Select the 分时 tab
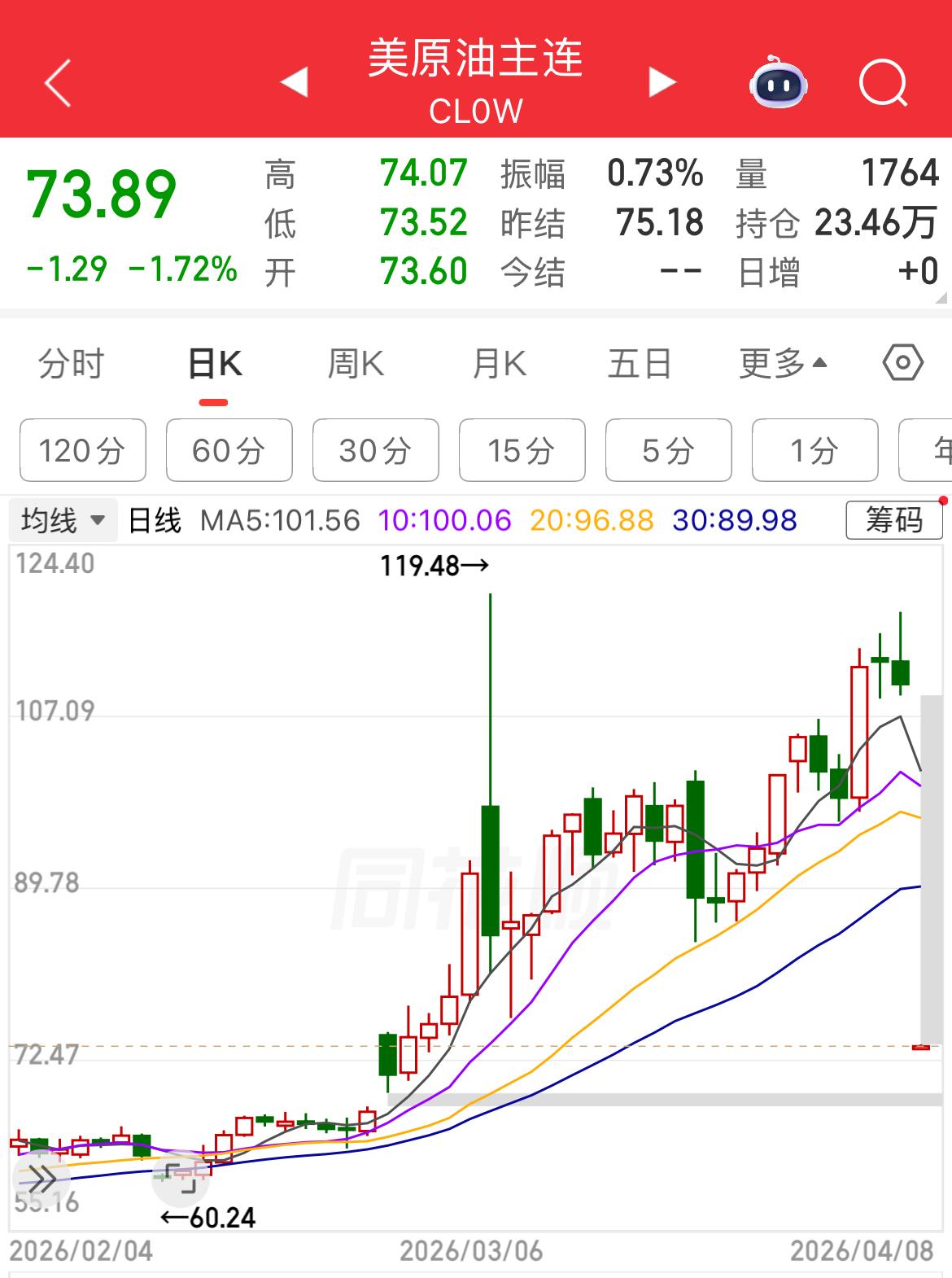 [72, 363]
